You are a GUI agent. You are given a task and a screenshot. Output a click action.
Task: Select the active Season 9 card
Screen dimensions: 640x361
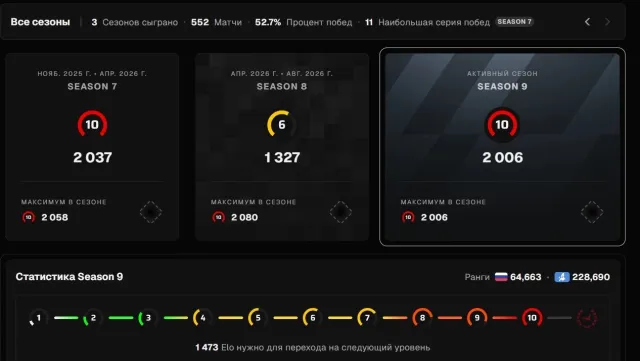point(502,147)
